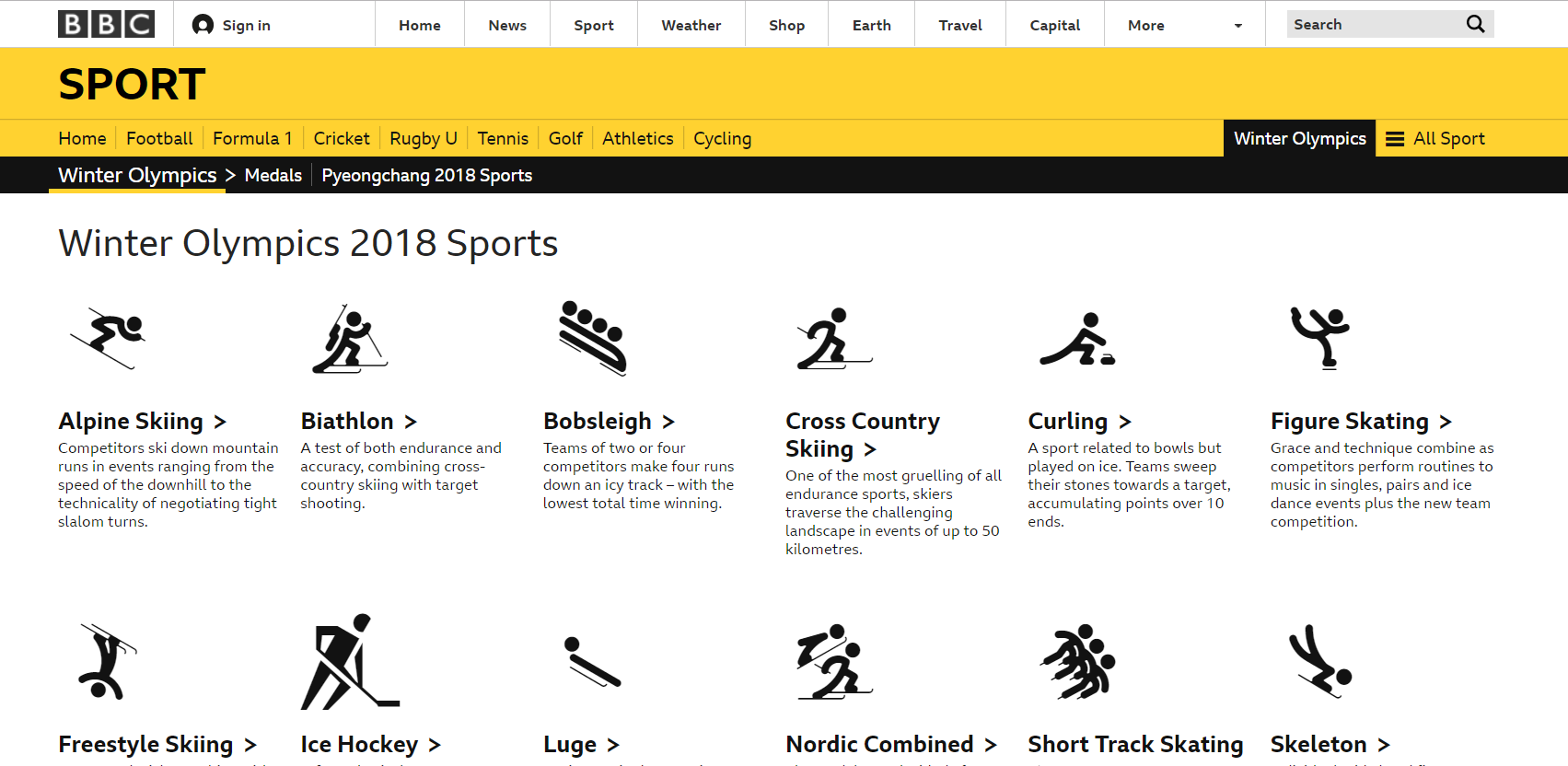This screenshot has height=766, width=1568.
Task: Click the BBC logo
Action: pyautogui.click(x=106, y=24)
